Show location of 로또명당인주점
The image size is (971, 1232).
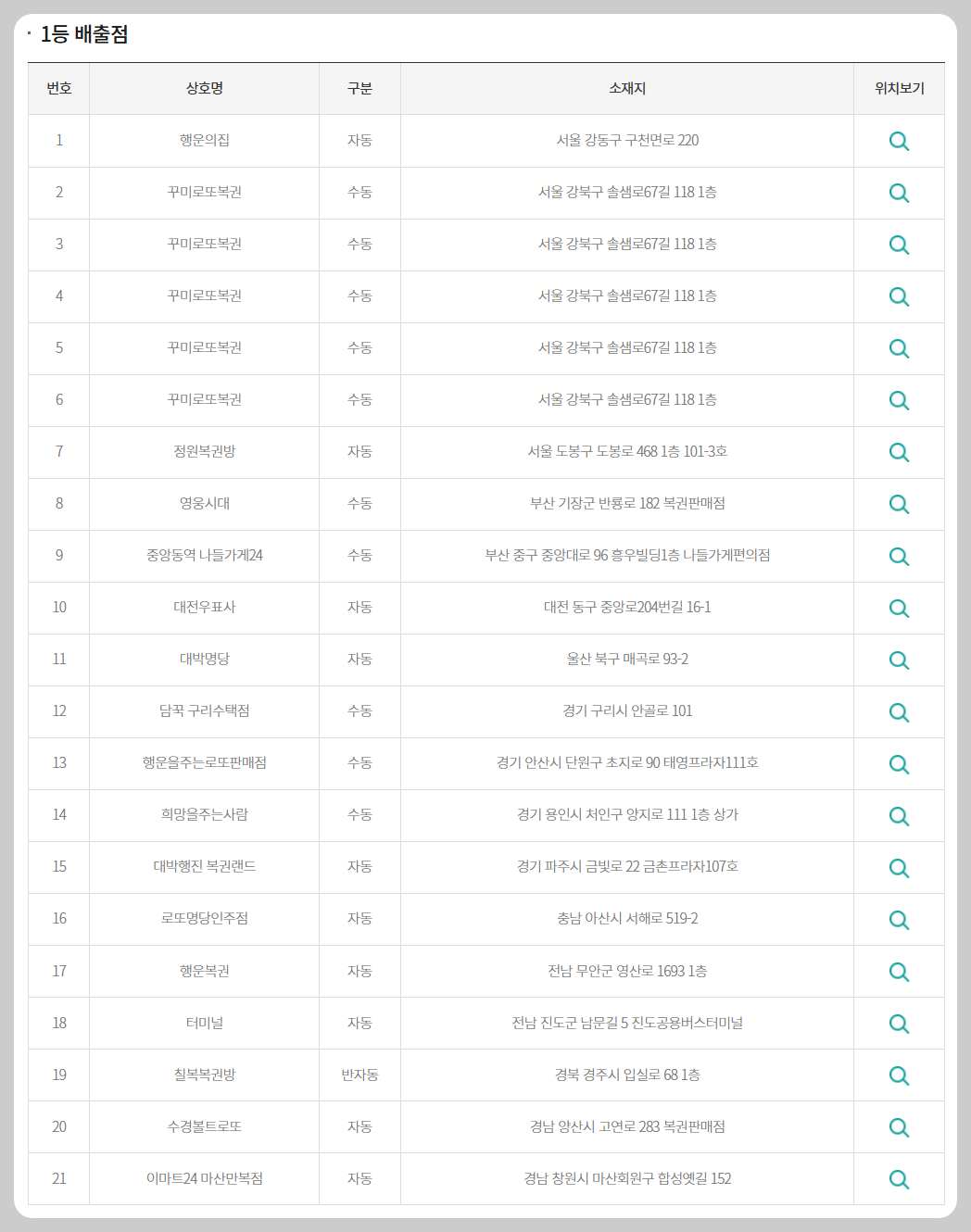click(x=898, y=919)
